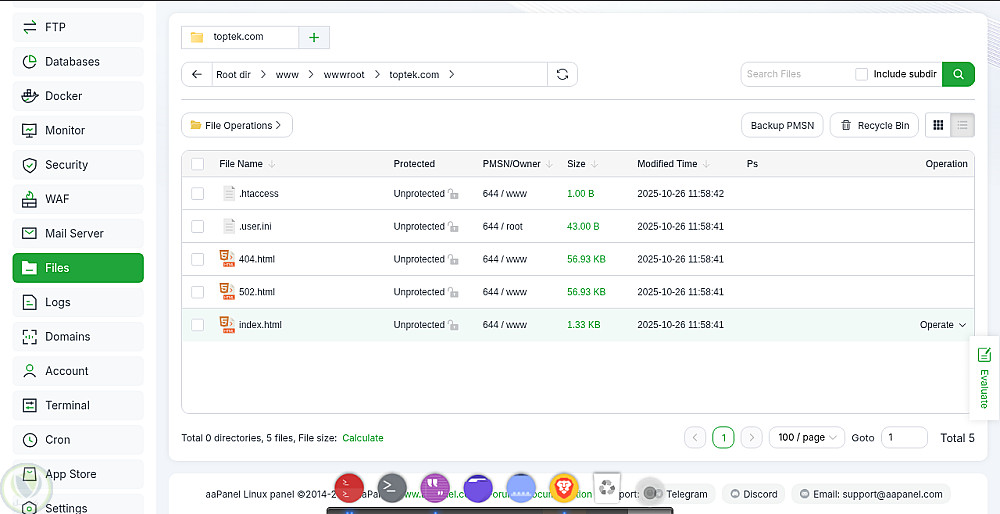Check the Include subdir checkbox
Image resolution: width=1000 pixels, height=514 pixels.
click(x=861, y=74)
